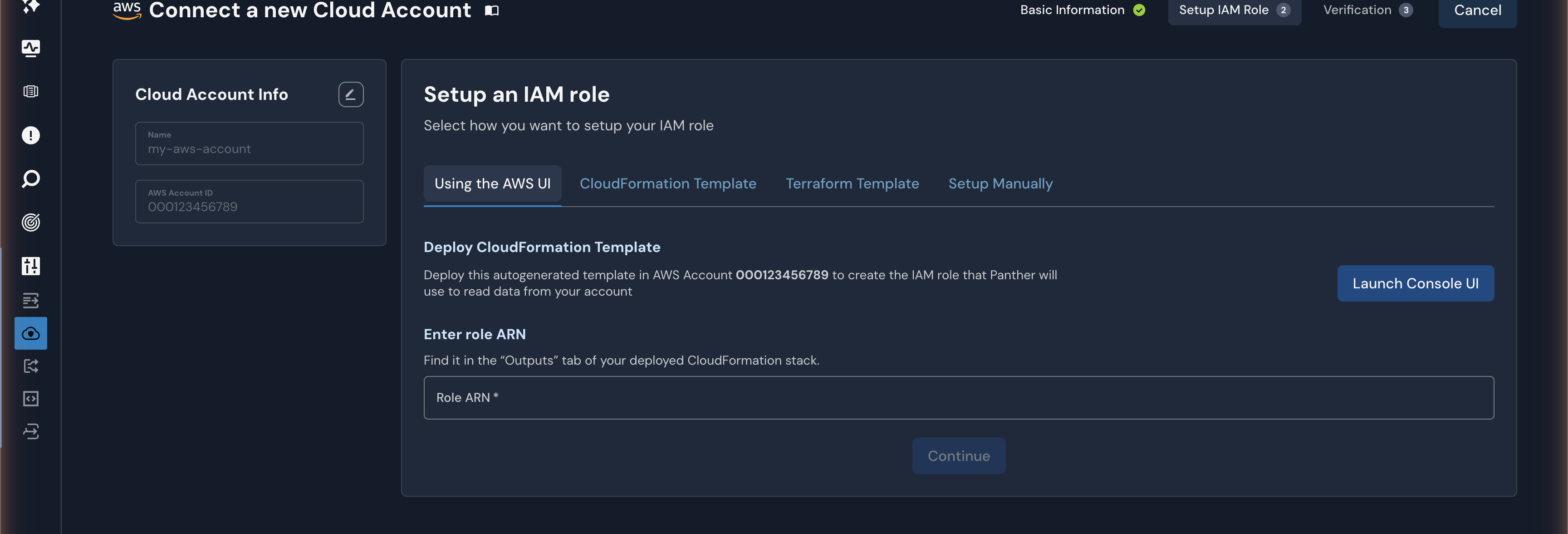Open the target detections sidebar icon
Screen dimensions: 1568x534
coord(30,222)
